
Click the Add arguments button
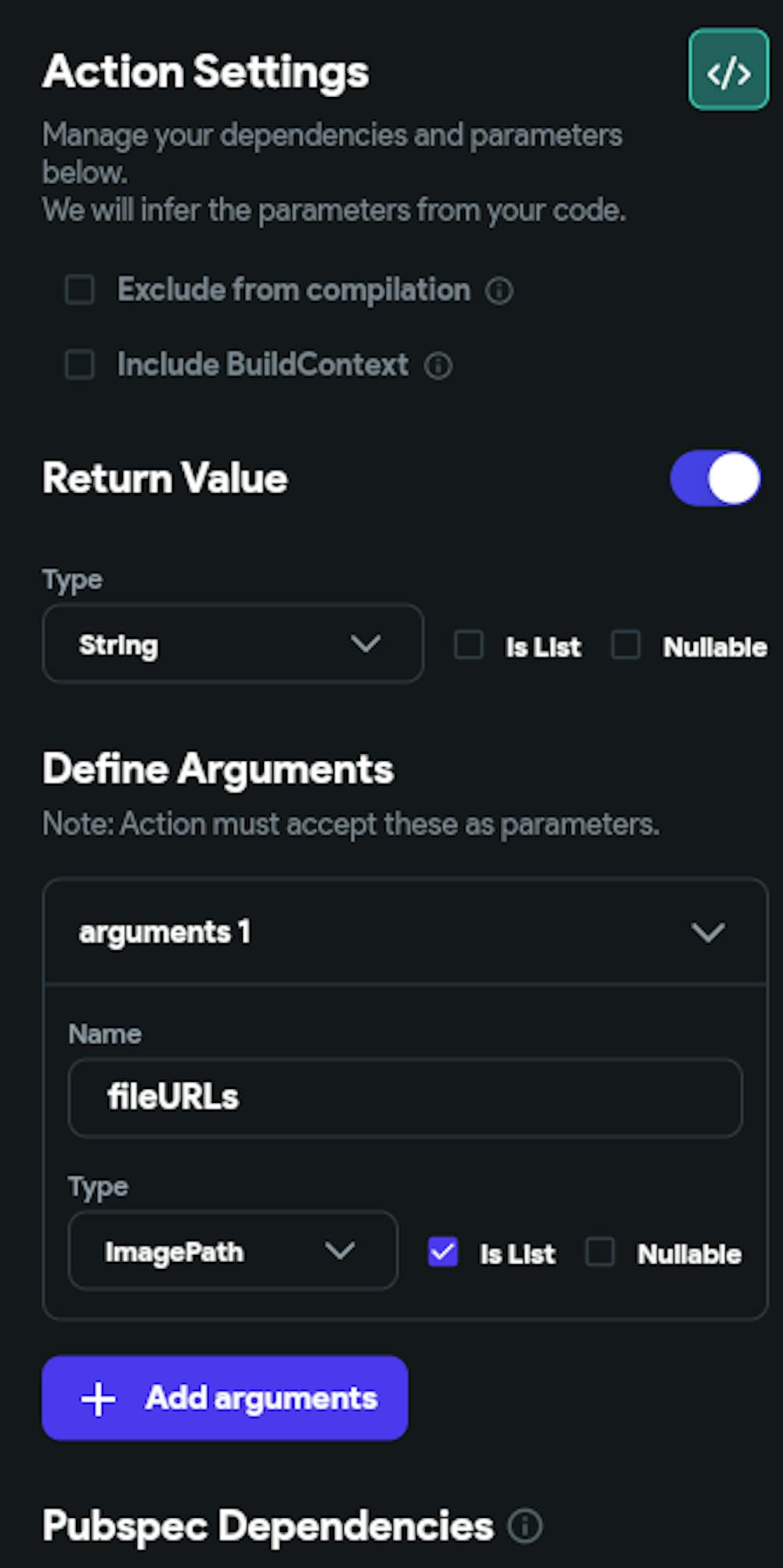pyautogui.click(x=225, y=1398)
